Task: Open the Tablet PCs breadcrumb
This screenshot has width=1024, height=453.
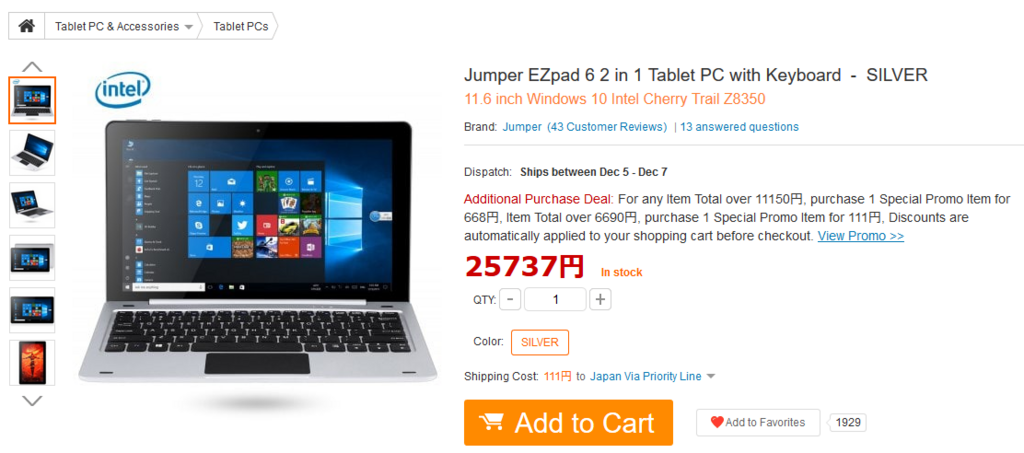Action: [x=240, y=27]
